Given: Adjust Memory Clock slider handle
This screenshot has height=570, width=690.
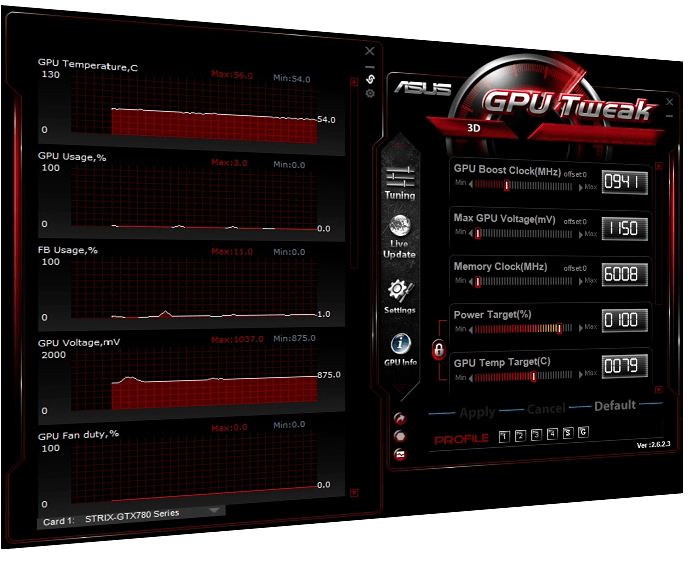Looking at the screenshot, I should tap(478, 281).
